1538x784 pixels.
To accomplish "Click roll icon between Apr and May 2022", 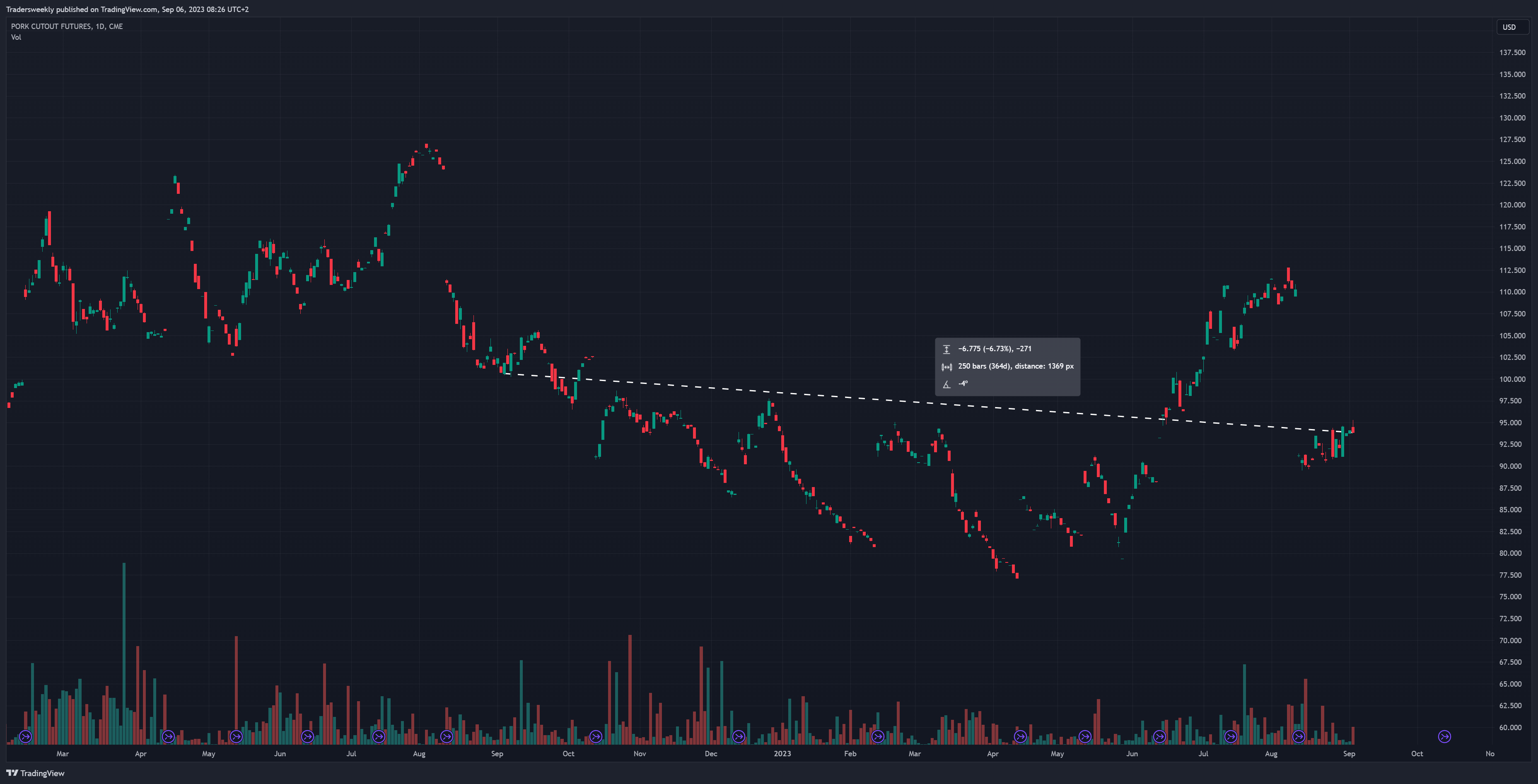I will (x=168, y=736).
